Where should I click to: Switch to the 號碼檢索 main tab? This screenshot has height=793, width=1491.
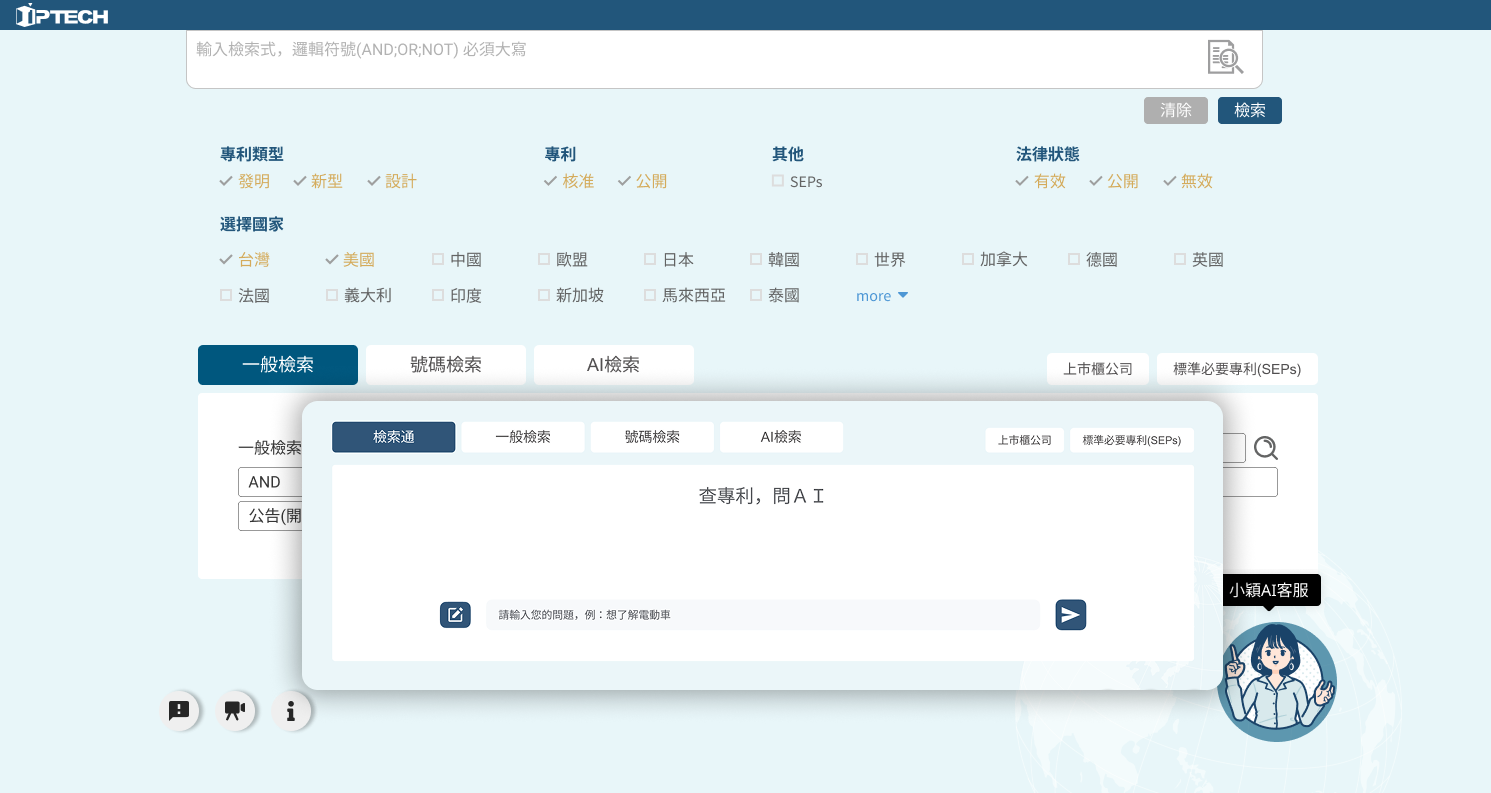coord(446,365)
